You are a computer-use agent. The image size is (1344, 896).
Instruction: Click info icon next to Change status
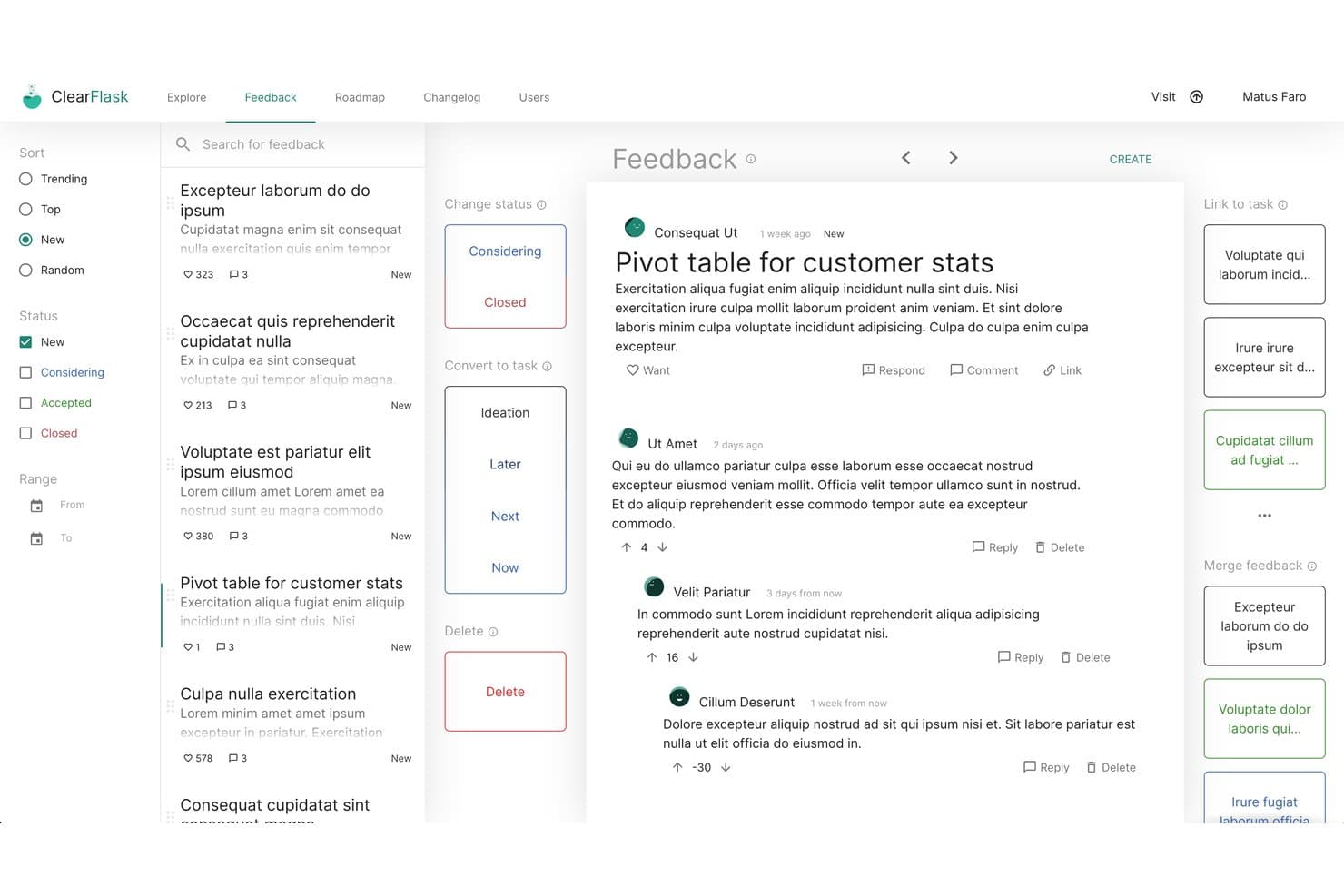[541, 205]
